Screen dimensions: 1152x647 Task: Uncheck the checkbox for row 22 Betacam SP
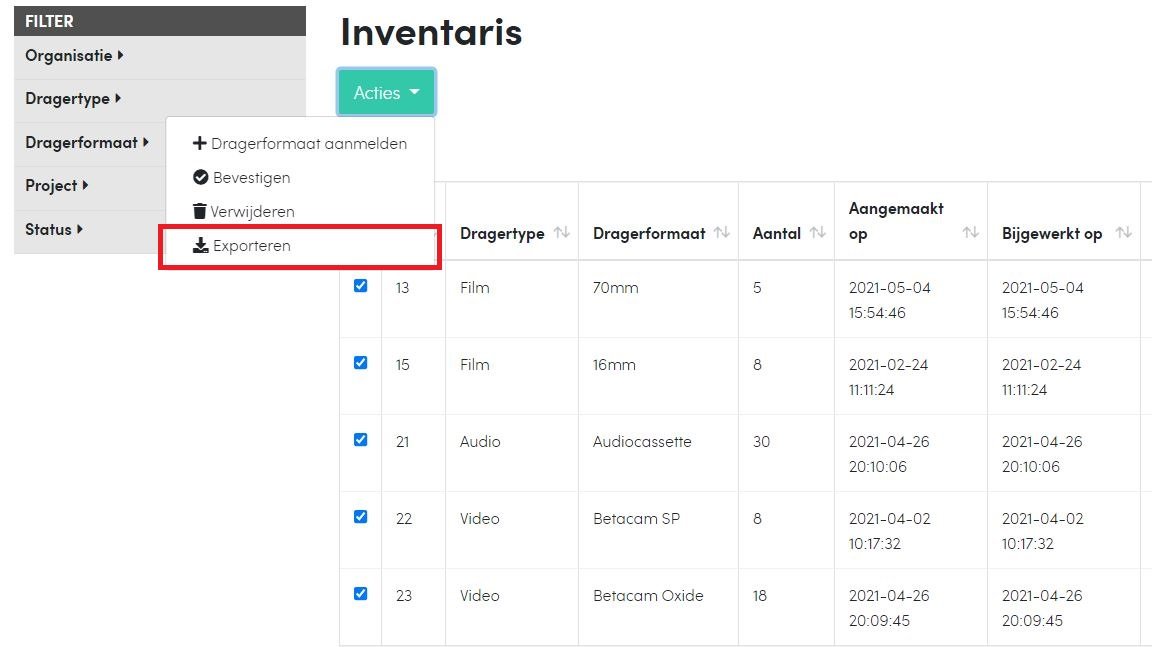pos(360,517)
